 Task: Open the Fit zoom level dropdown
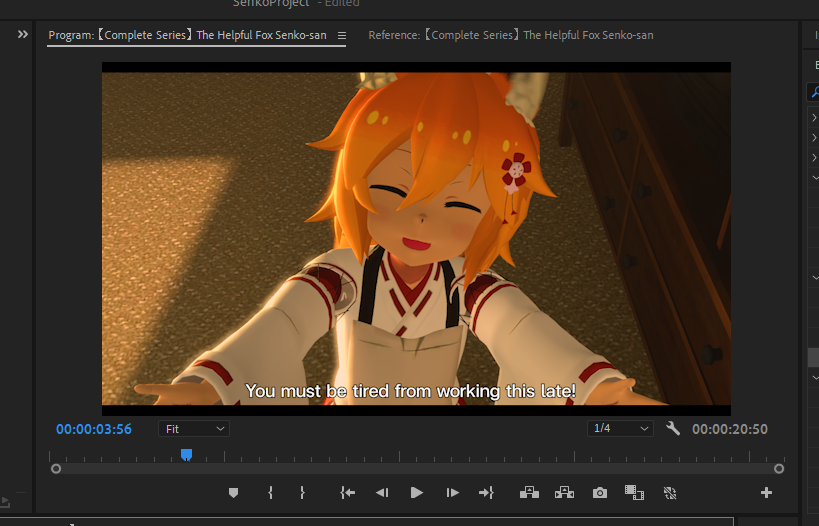click(x=194, y=429)
